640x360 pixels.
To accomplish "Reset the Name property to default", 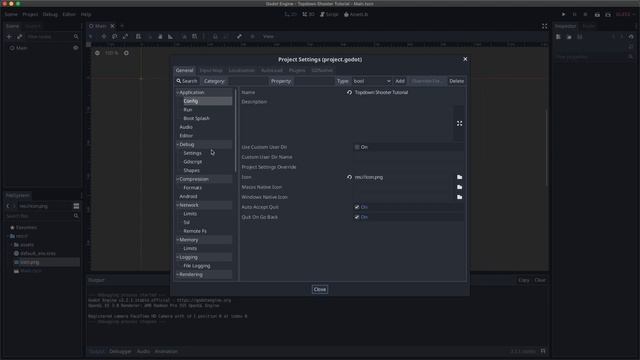I will click(x=349, y=93).
